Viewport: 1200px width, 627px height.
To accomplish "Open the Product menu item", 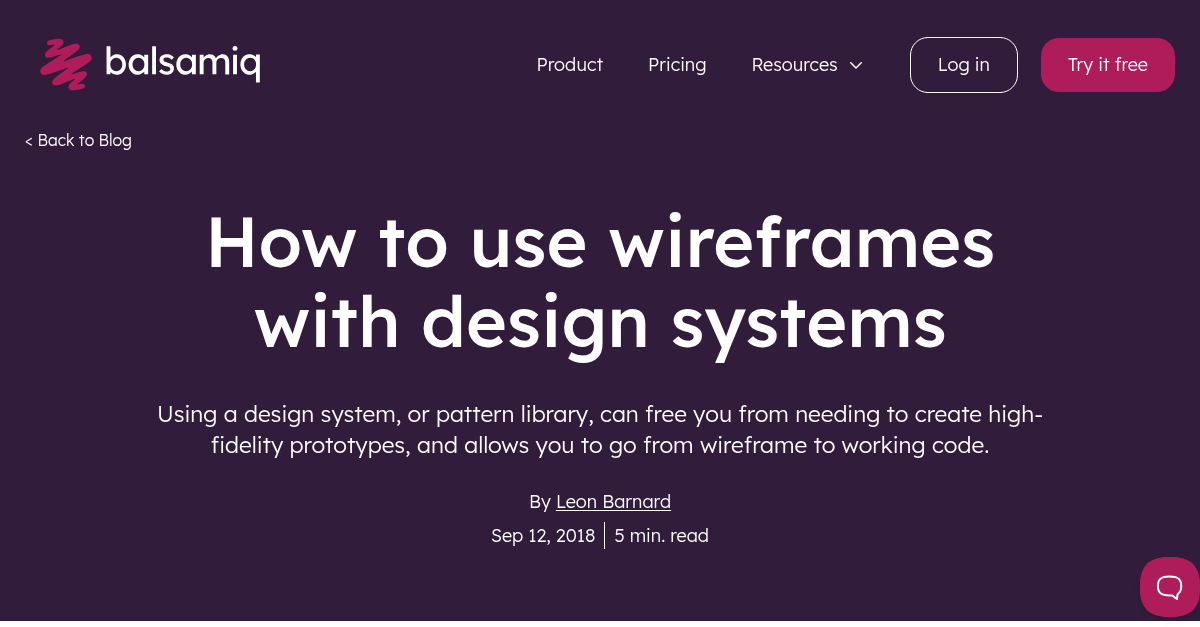I will [x=570, y=64].
